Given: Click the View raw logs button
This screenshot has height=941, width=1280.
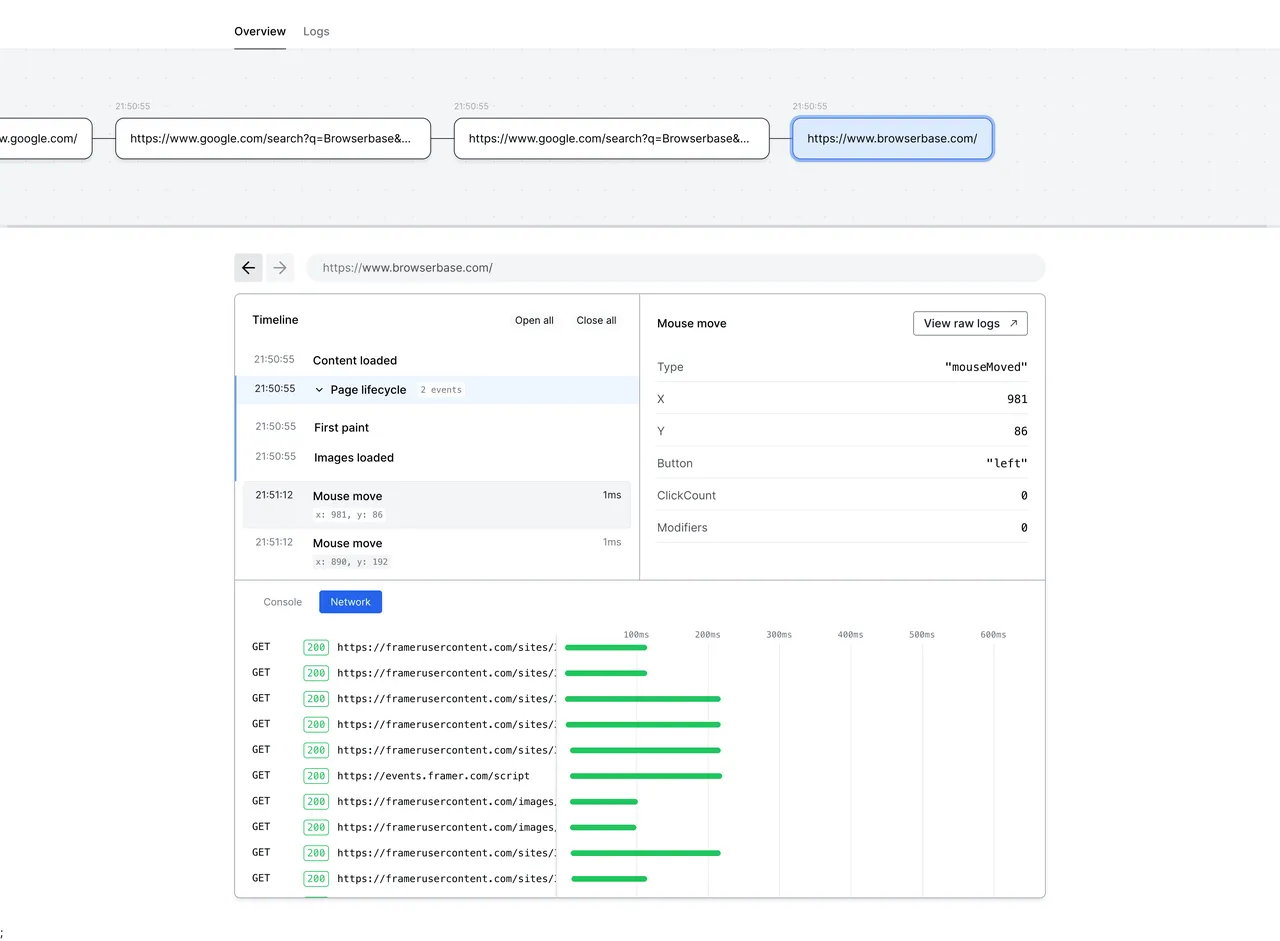Looking at the screenshot, I should click(970, 323).
